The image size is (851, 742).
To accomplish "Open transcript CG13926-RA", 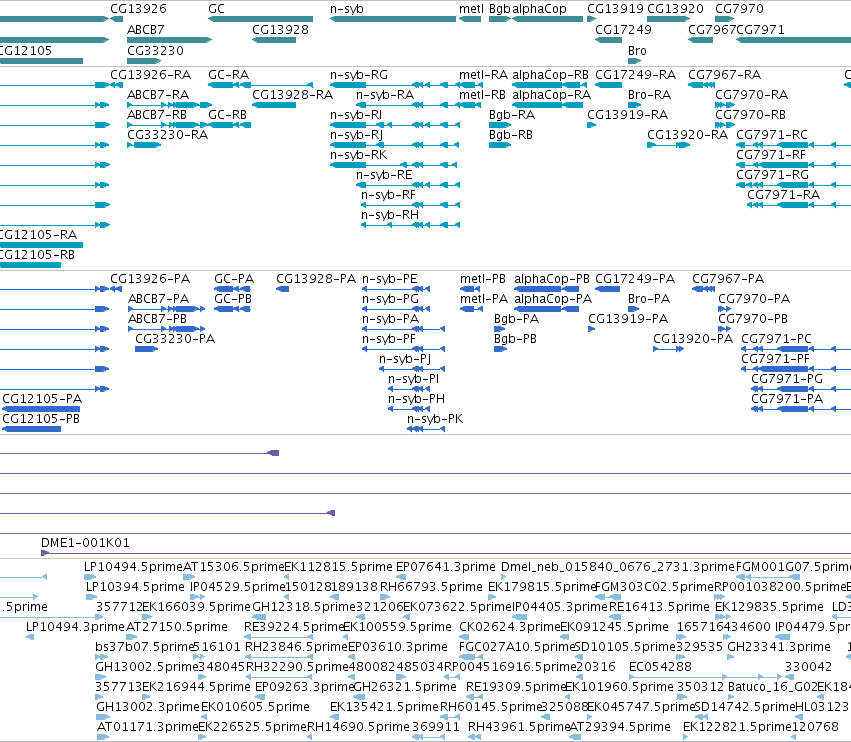I will pos(150,74).
